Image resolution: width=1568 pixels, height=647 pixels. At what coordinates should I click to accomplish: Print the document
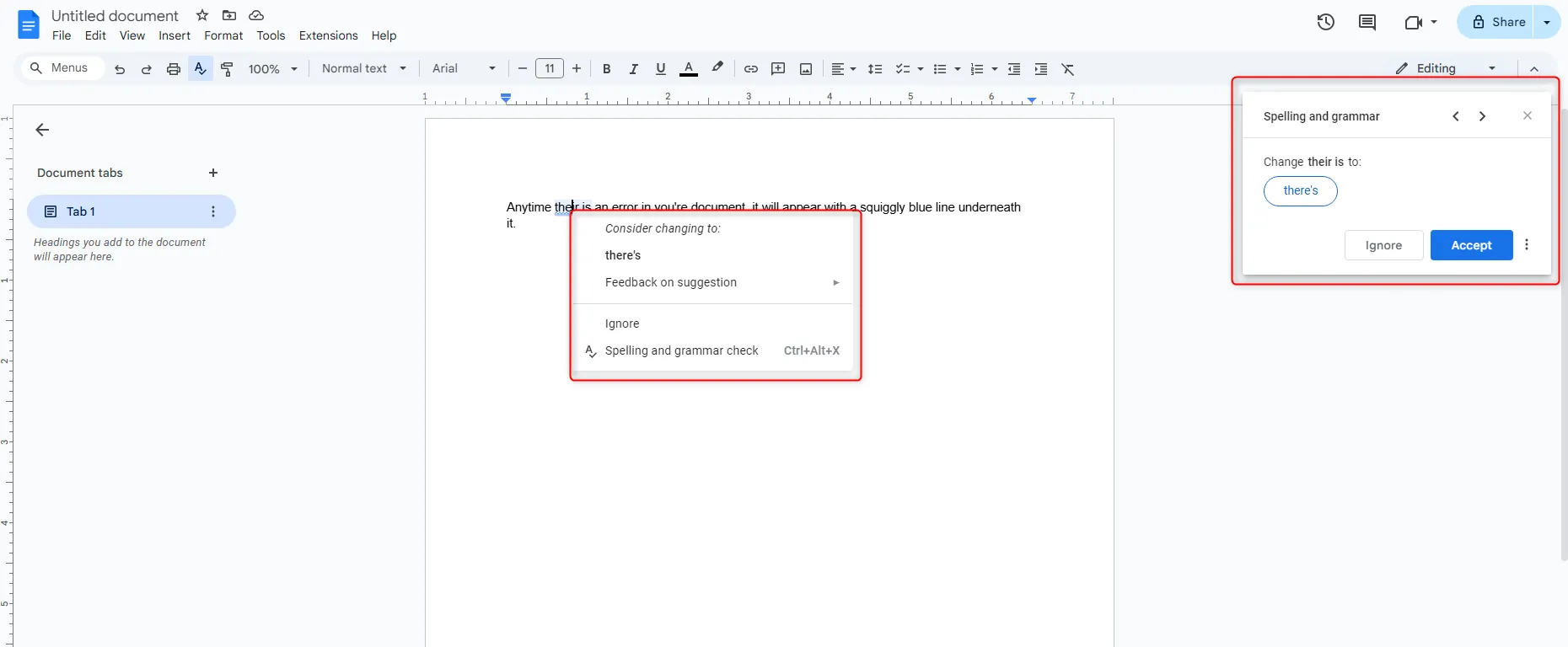[x=174, y=69]
